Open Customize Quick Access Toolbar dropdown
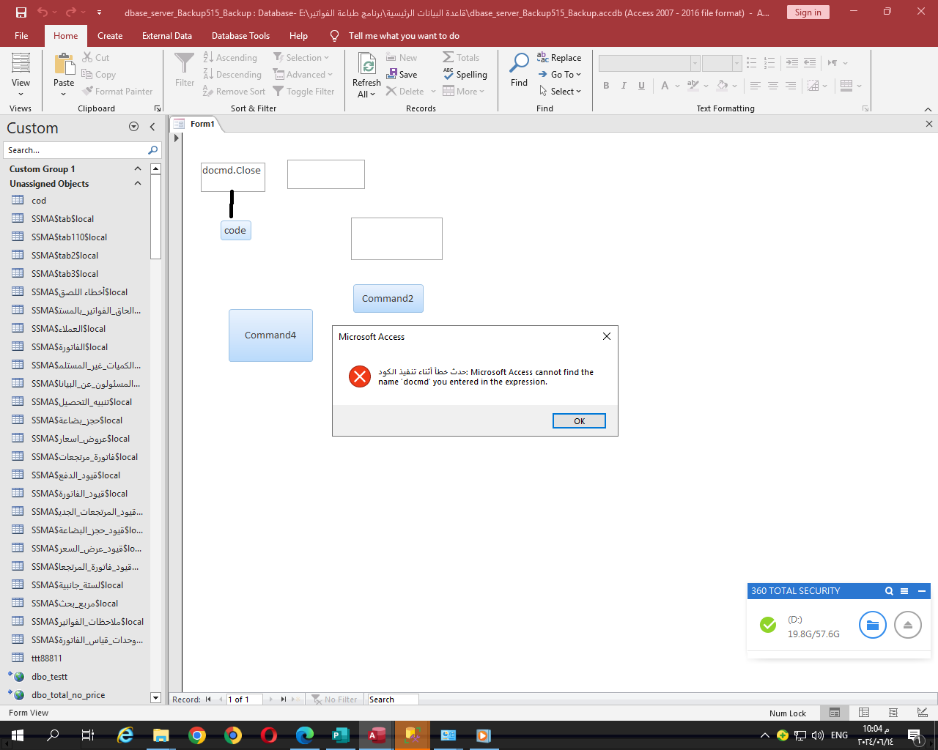The width and height of the screenshot is (938, 750). click(x=99, y=13)
